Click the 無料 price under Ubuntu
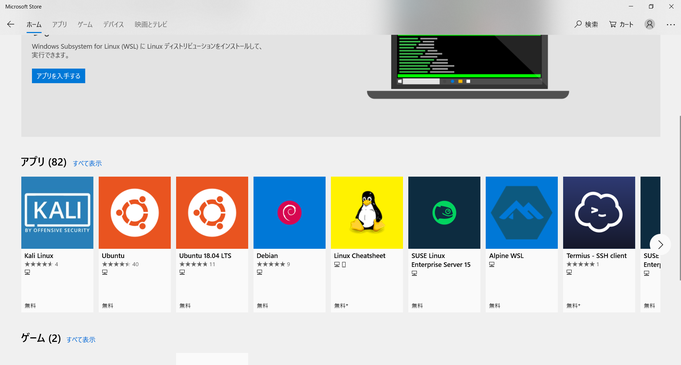The width and height of the screenshot is (681, 365). click(x=108, y=306)
